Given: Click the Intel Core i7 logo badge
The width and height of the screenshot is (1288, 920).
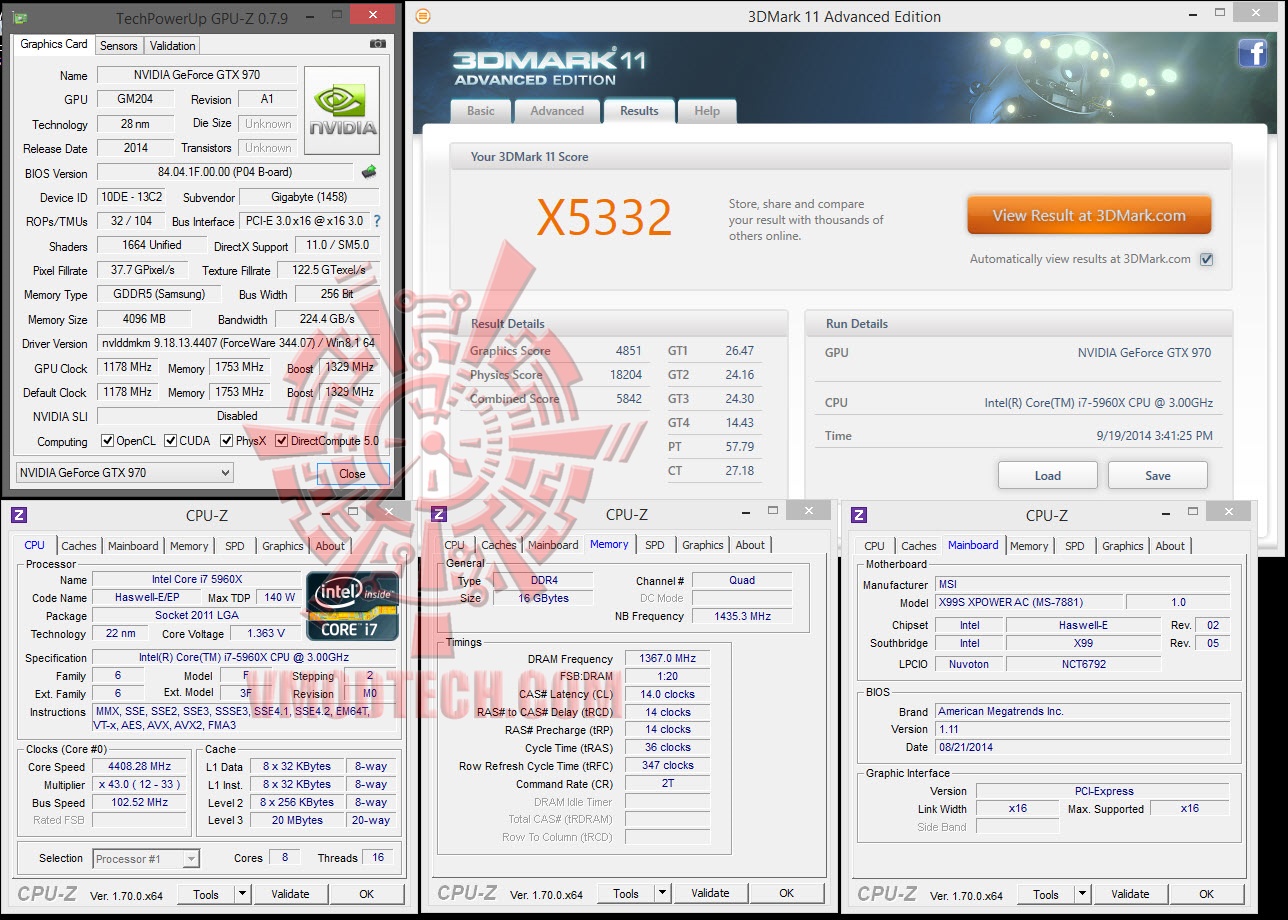Looking at the screenshot, I should (x=352, y=606).
